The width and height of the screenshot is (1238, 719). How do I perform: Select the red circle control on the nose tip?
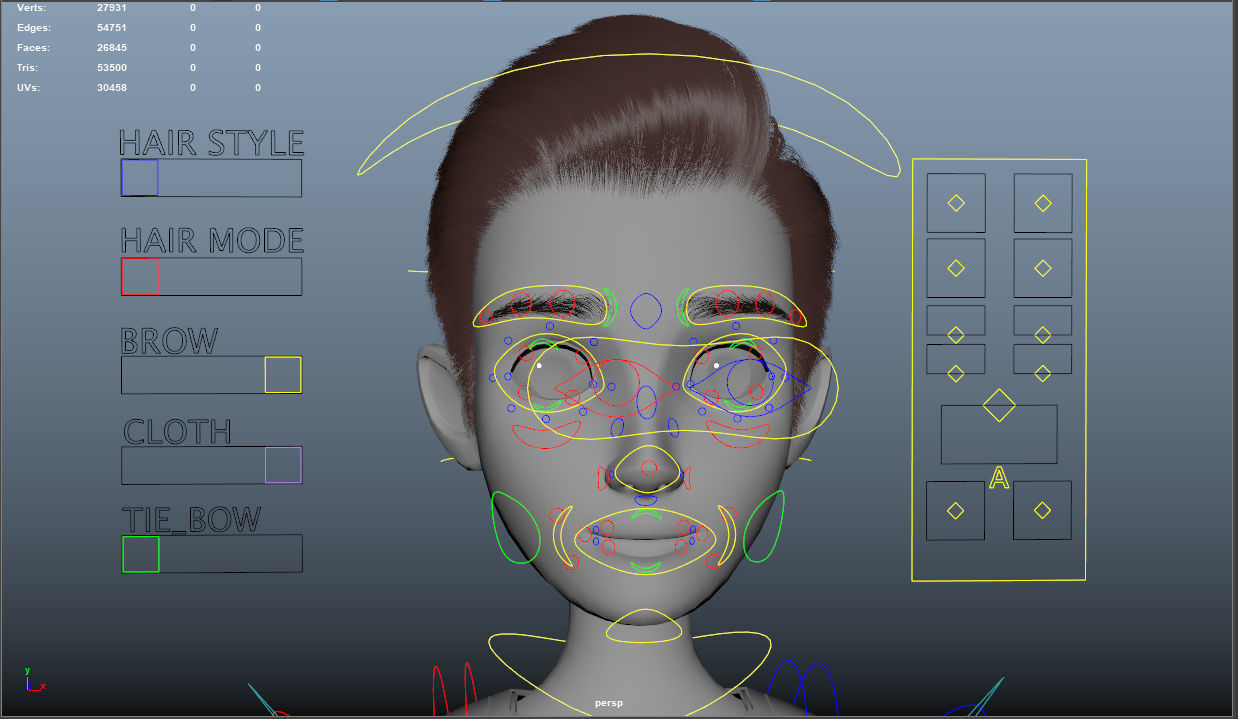click(649, 469)
